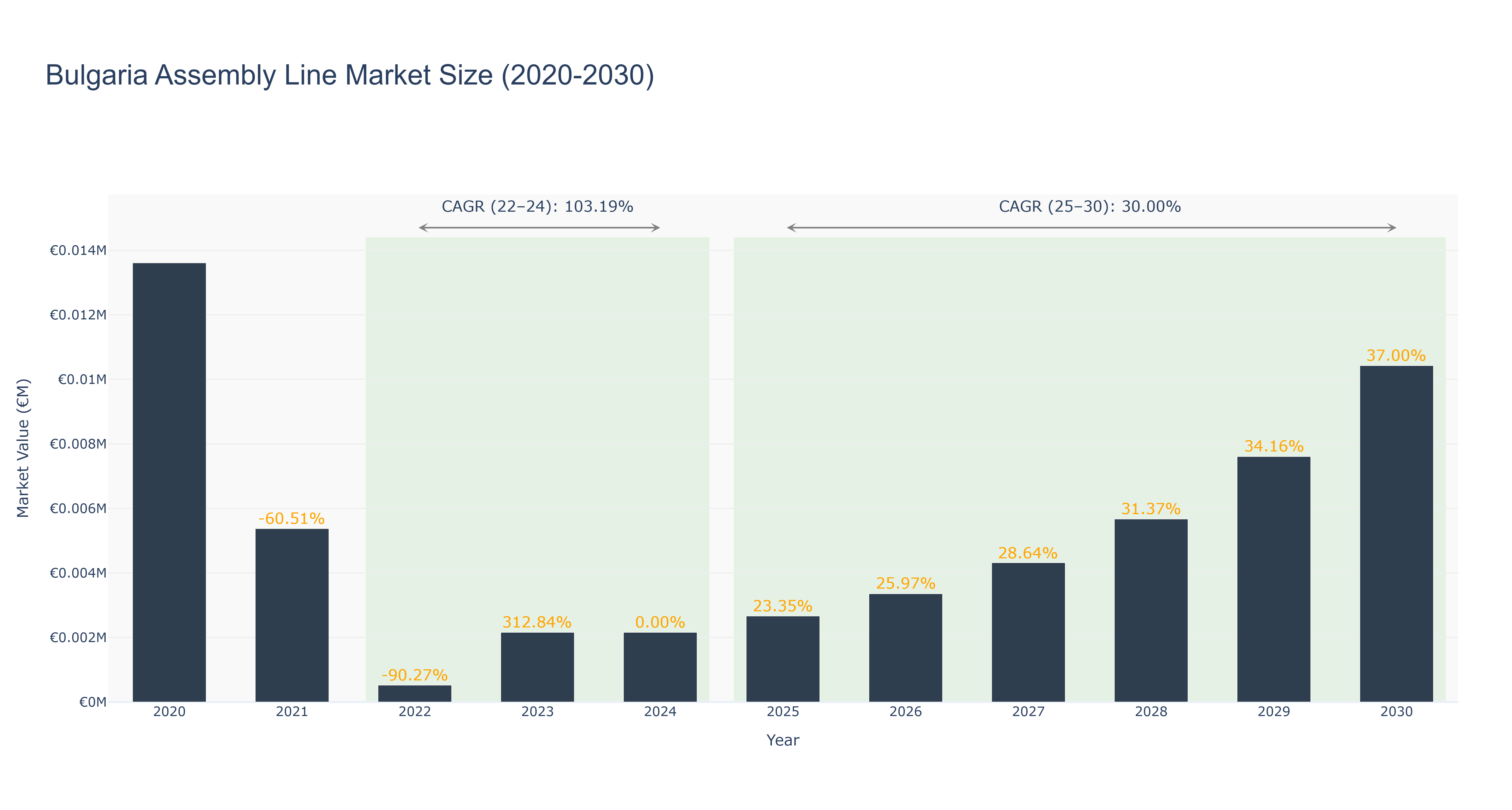Click the '€0.002M' y-axis tick
The image size is (1512, 810).
click(x=78, y=637)
